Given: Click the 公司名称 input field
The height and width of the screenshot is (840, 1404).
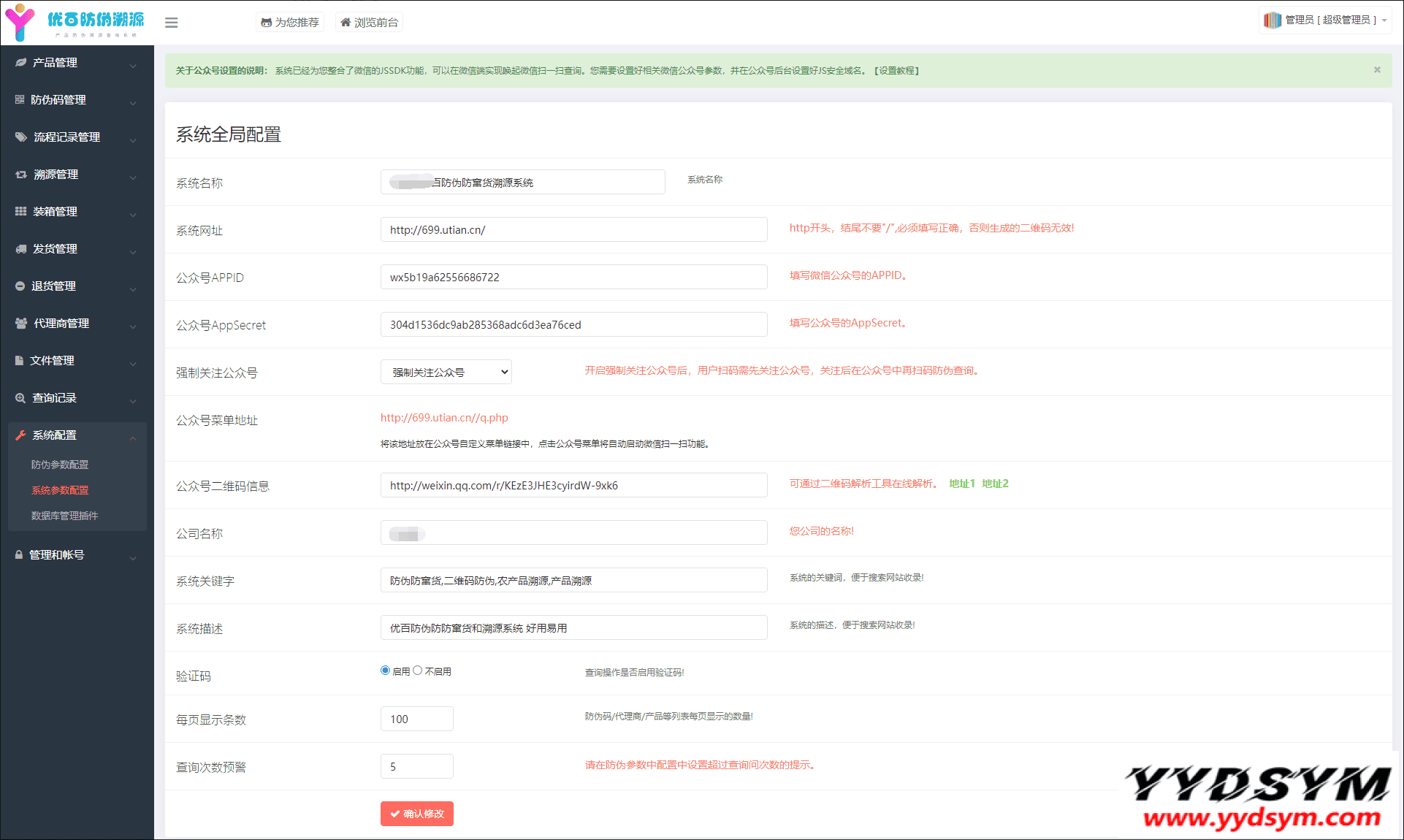Looking at the screenshot, I should pos(574,532).
